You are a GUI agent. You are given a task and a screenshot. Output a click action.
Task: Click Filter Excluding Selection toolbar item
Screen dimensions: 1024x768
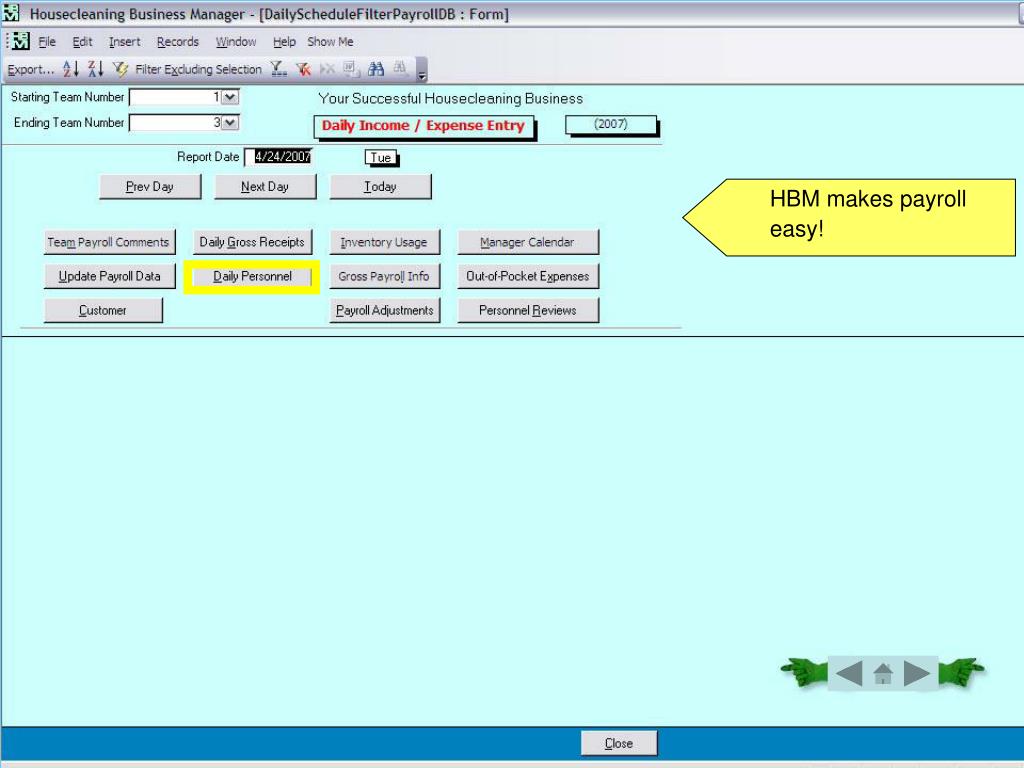(x=199, y=69)
